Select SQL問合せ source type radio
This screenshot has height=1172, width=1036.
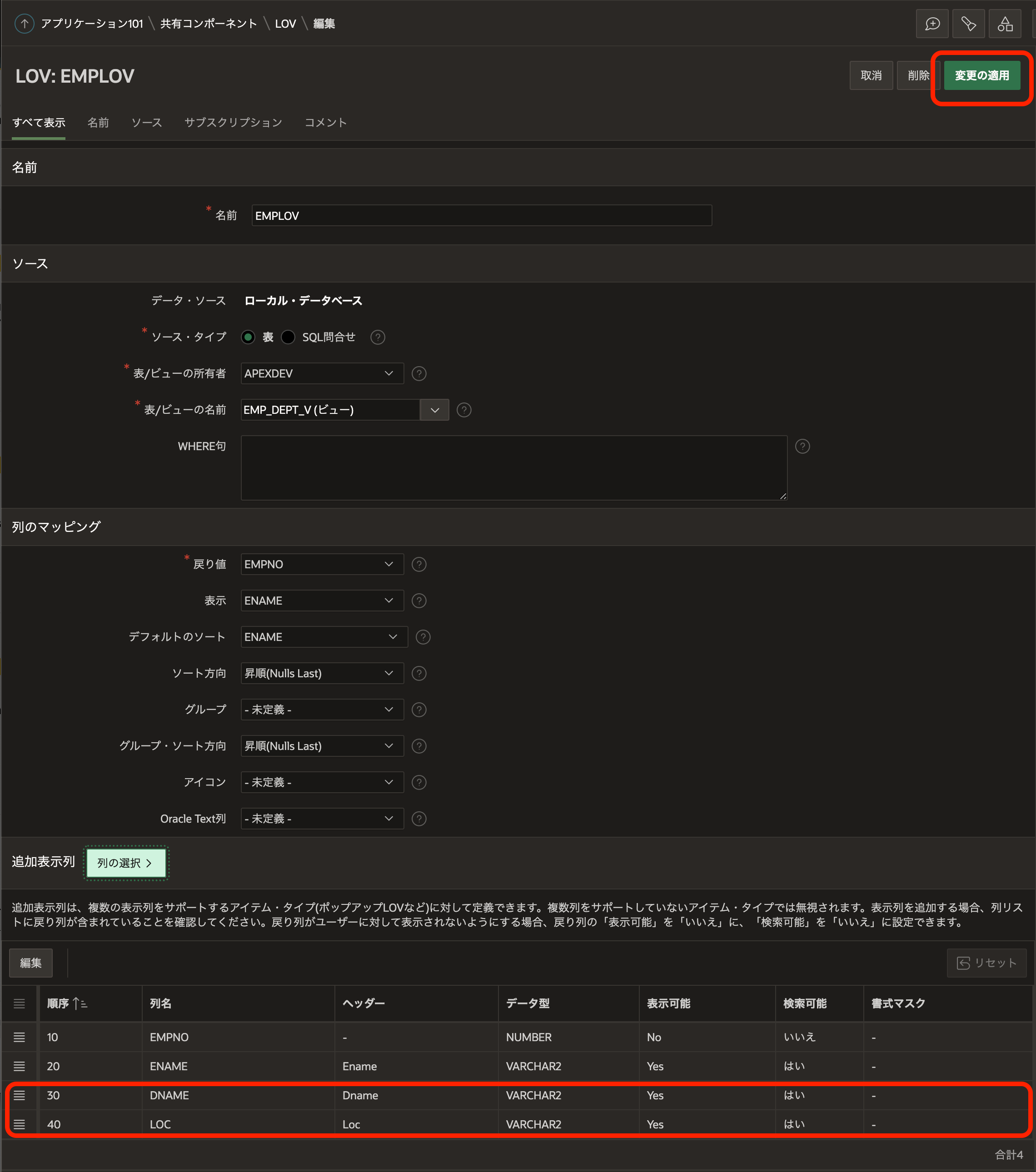click(288, 337)
